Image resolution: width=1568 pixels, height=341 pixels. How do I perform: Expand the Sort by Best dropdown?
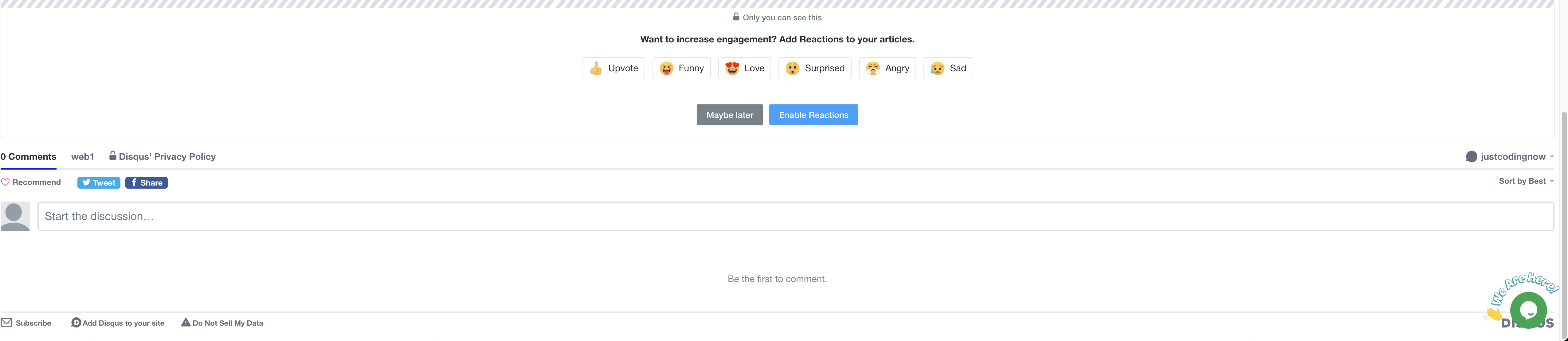click(x=1525, y=181)
